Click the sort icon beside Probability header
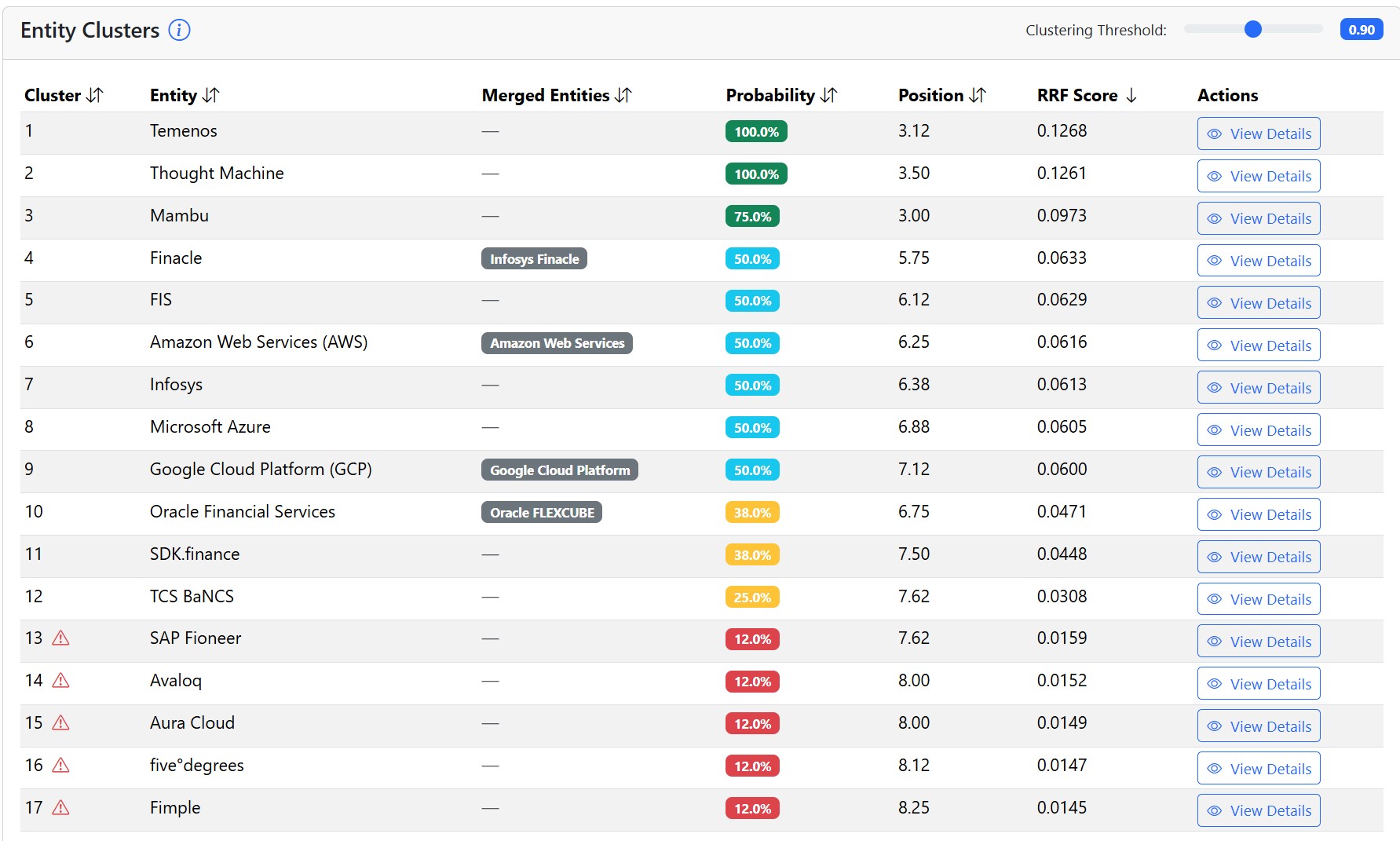The height and width of the screenshot is (841, 1400). coord(828,96)
